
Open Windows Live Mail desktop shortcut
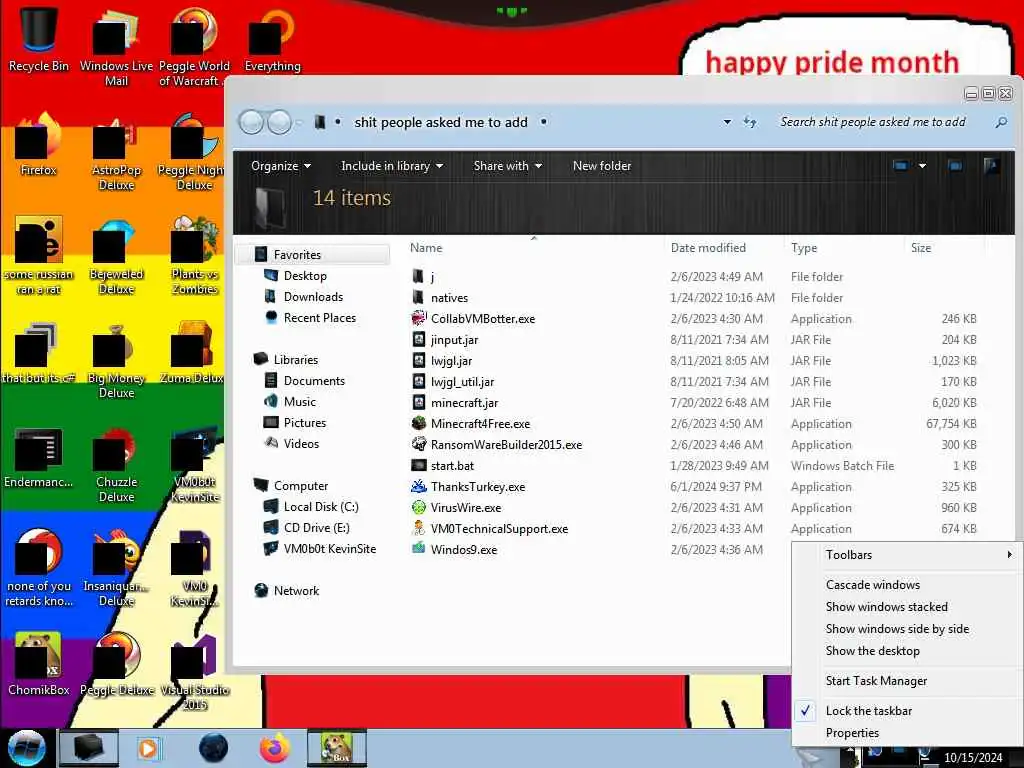pos(116,47)
